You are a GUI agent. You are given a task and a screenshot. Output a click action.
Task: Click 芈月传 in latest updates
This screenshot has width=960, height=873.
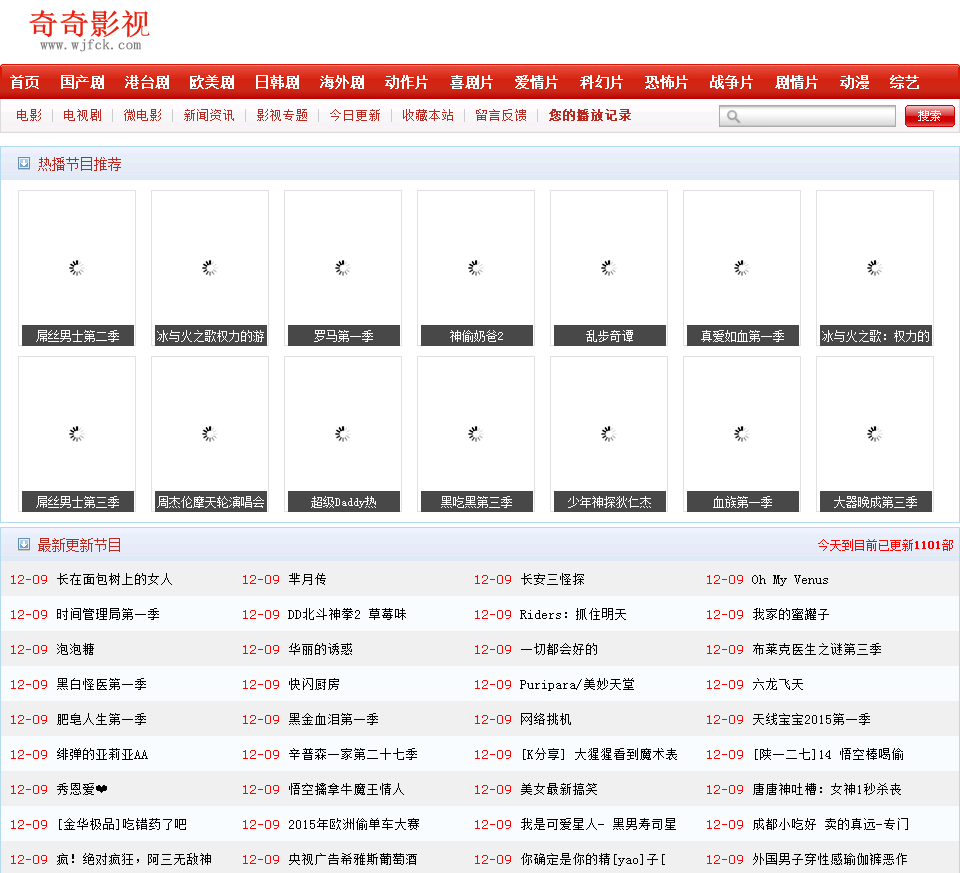(x=307, y=579)
